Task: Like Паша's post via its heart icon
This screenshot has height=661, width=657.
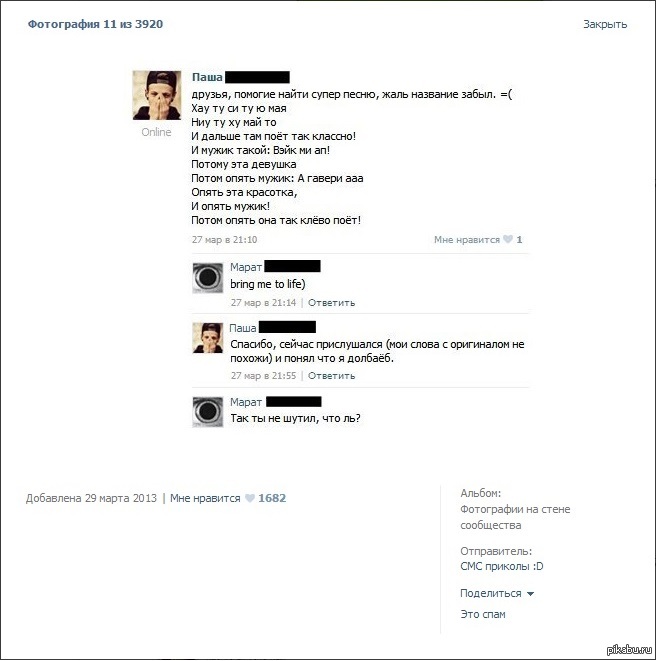Action: tap(508, 239)
